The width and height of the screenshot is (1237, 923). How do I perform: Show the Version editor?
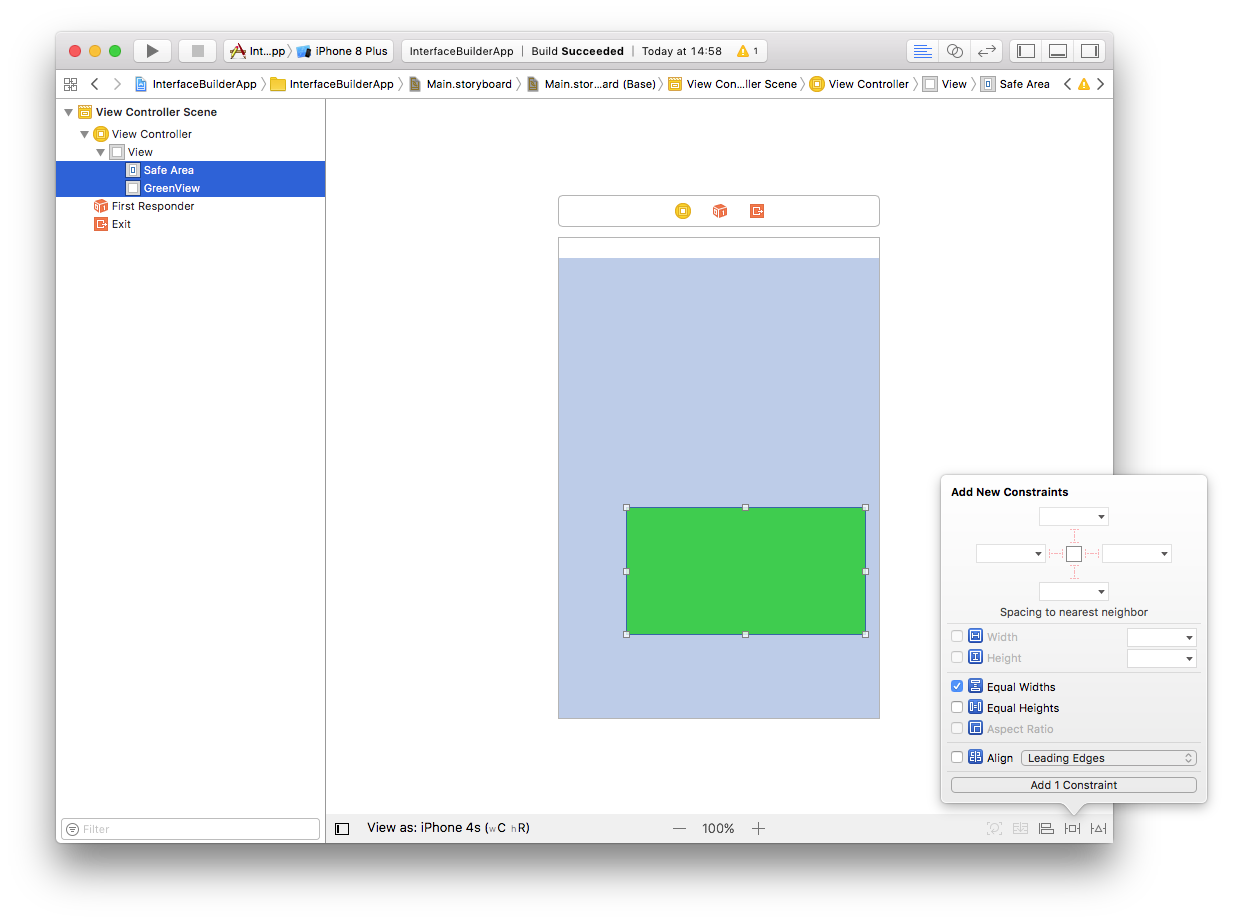pyautogui.click(x=986, y=51)
